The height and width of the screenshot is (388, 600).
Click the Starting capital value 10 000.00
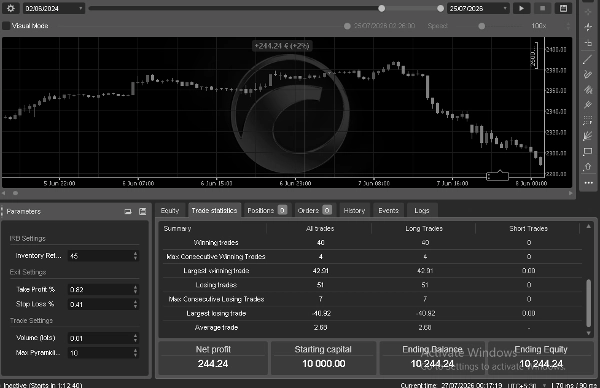[x=324, y=364]
